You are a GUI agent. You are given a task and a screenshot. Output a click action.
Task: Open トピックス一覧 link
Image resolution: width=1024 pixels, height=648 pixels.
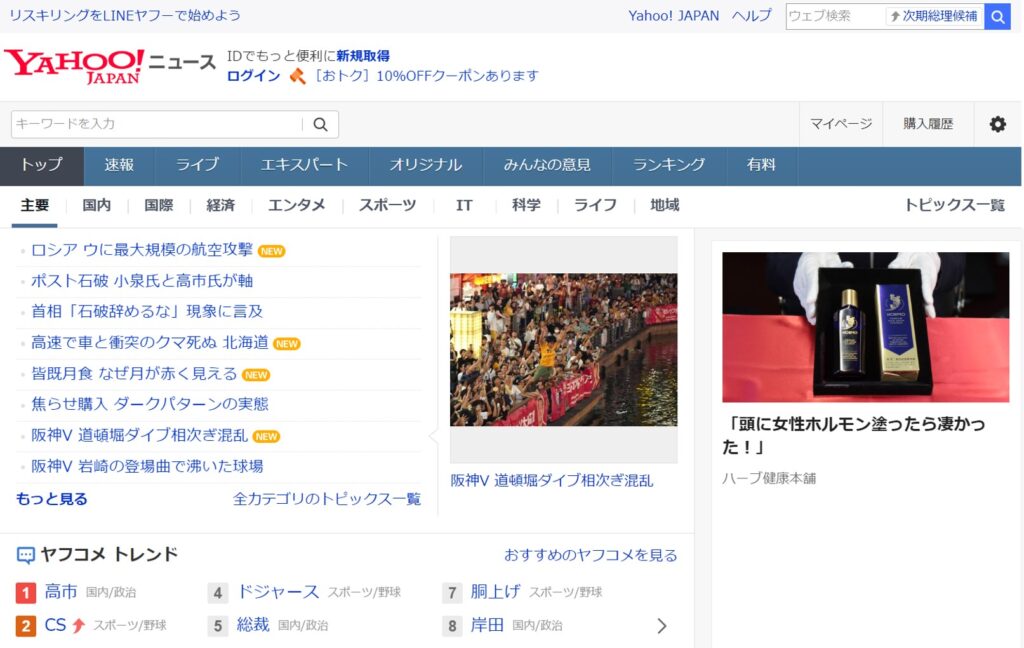click(x=954, y=205)
